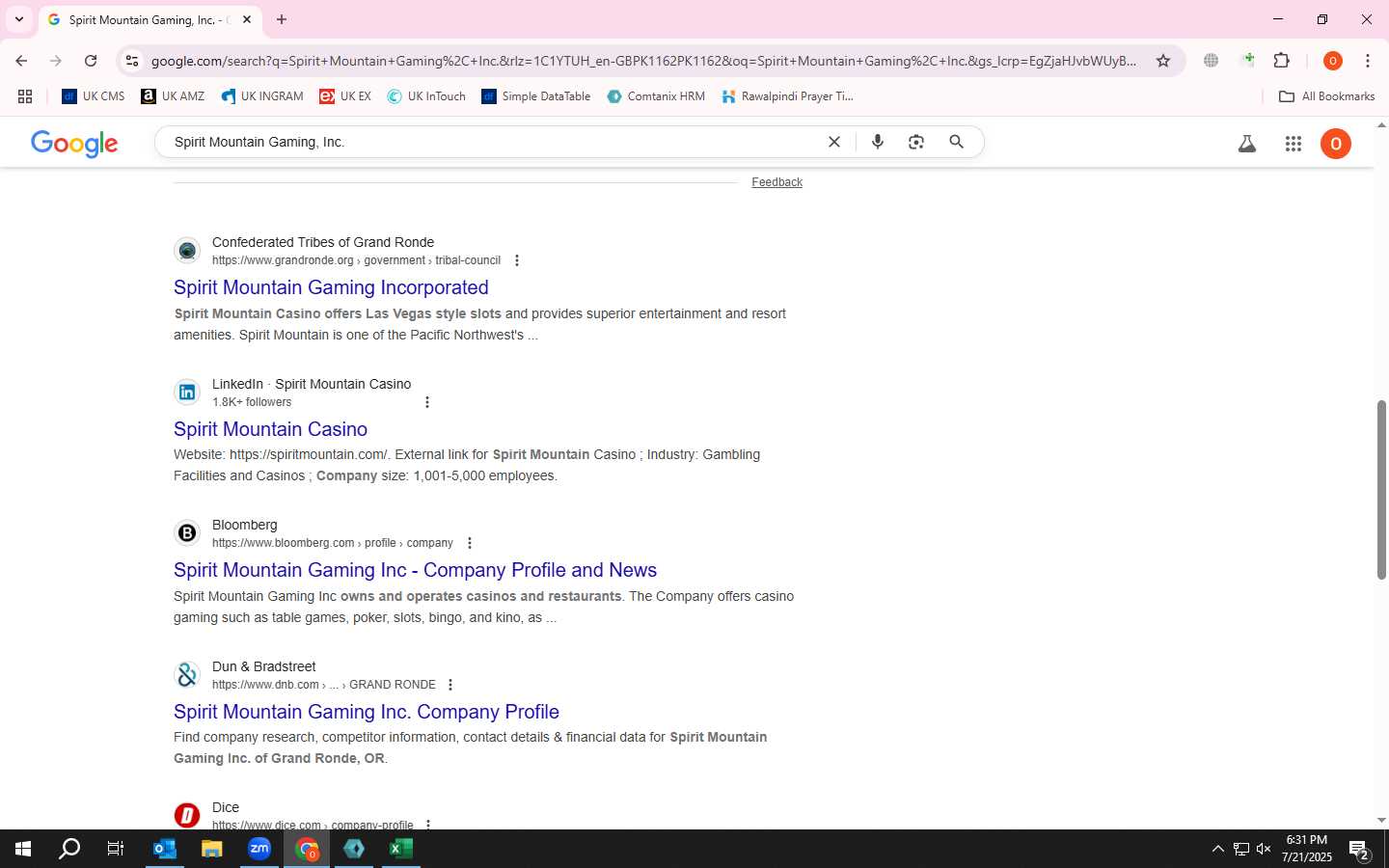The image size is (1389, 868).
Task: Show hidden system tray icons
Action: [x=1217, y=849]
